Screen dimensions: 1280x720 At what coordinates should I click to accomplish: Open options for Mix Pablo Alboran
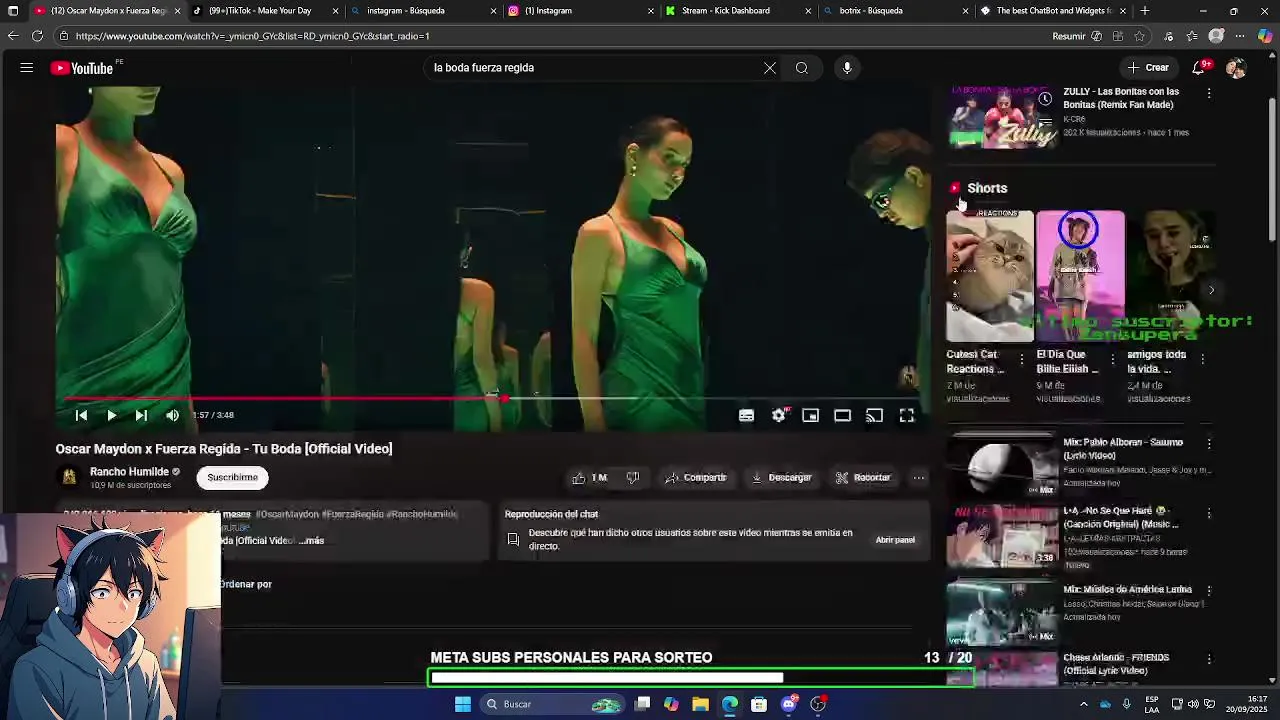click(1209, 443)
